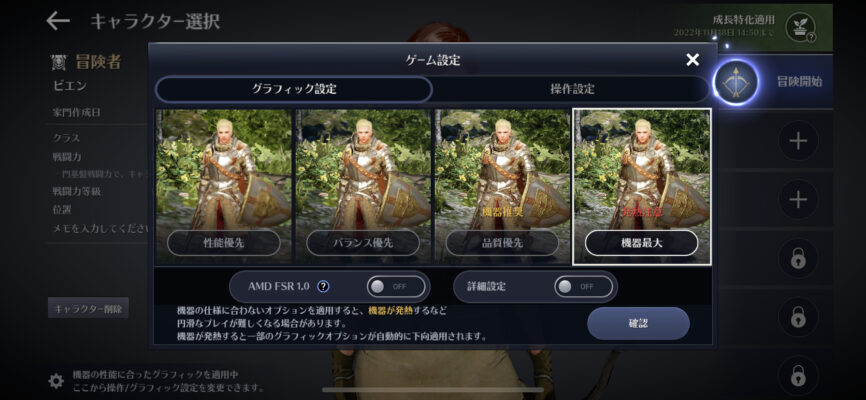Add a character with the first plus slot
866x400 pixels.
(798, 141)
